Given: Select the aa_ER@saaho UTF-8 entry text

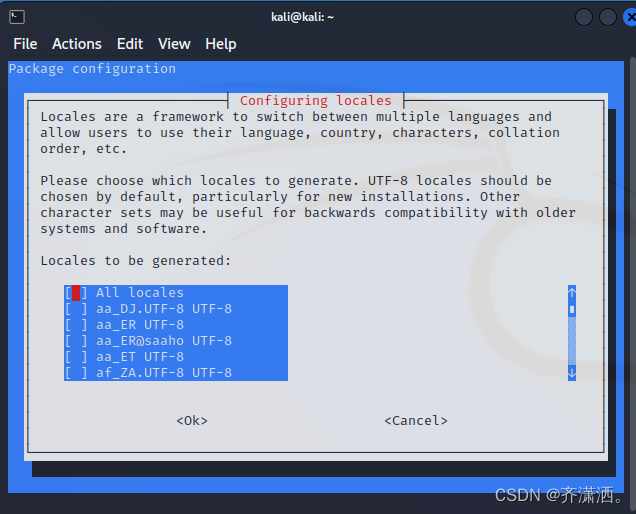Looking at the screenshot, I should 164,341.
